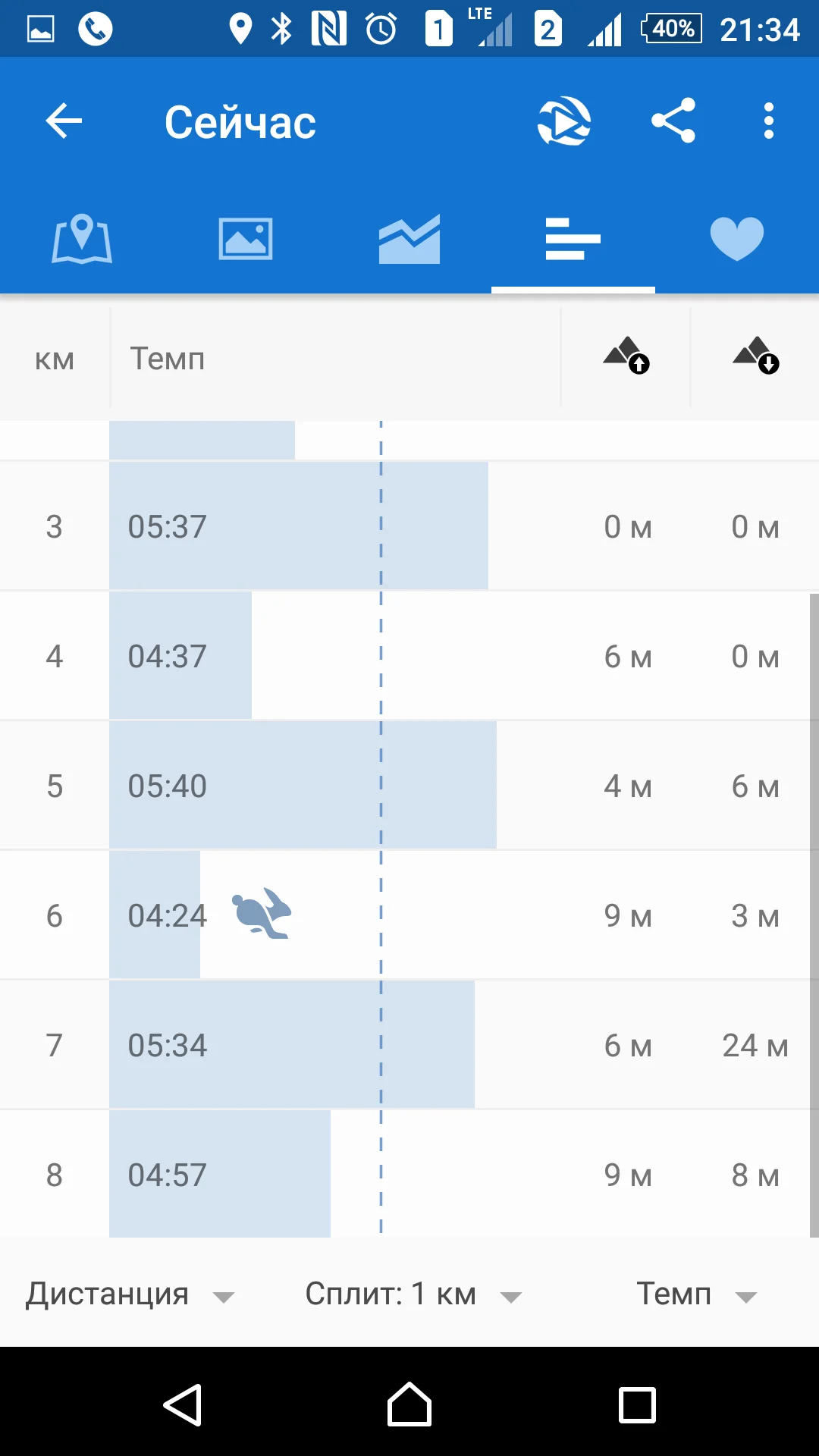The width and height of the screenshot is (819, 1456).
Task: Open the Сплит: 1 км dropdown
Action: click(x=413, y=1294)
